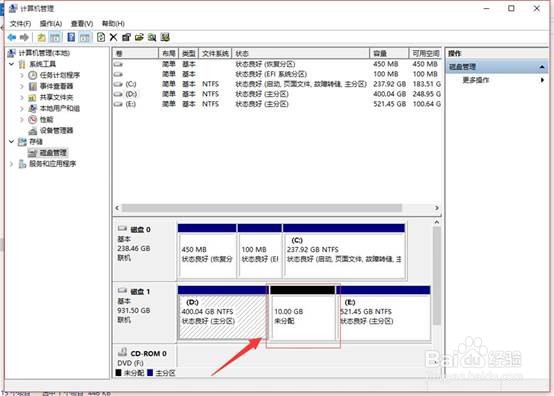Sort by the 布局 column header
The width and height of the screenshot is (554, 396).
click(169, 53)
